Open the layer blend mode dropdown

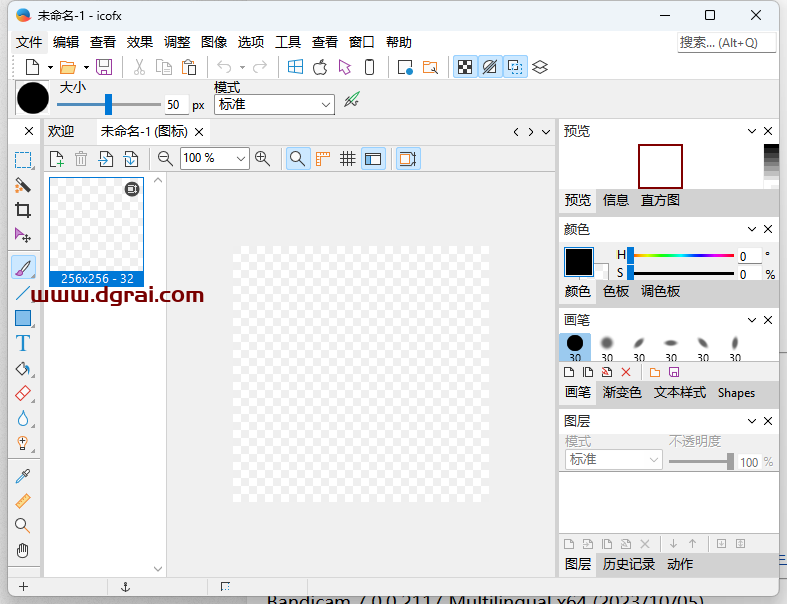(x=613, y=459)
